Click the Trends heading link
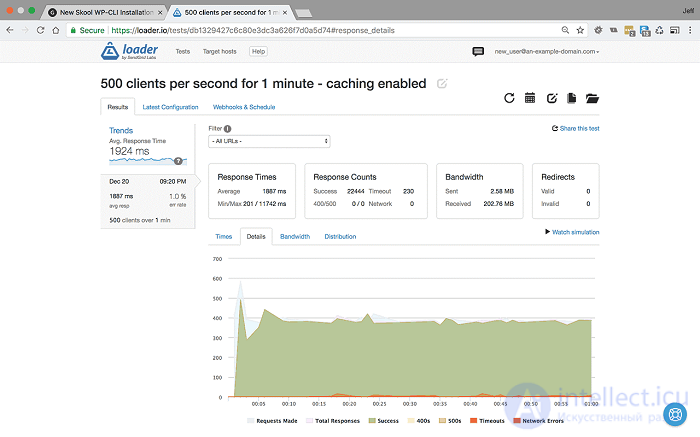 pyautogui.click(x=121, y=130)
